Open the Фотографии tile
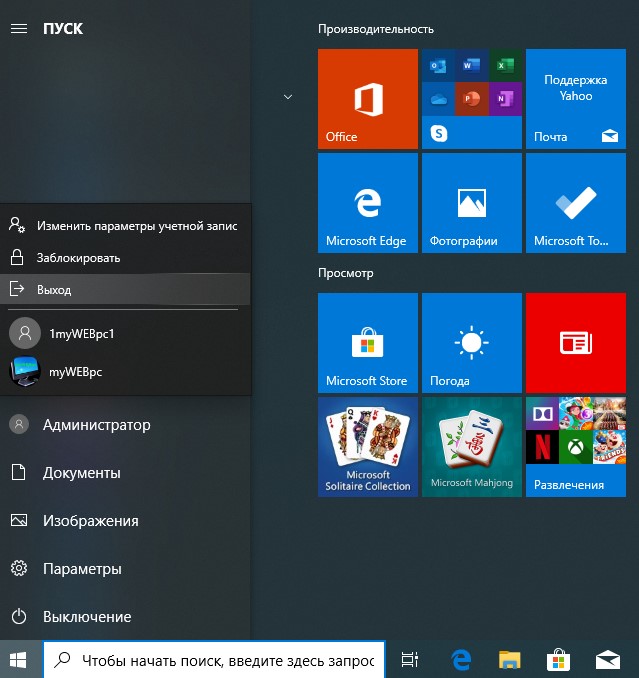This screenshot has height=678, width=639. (472, 203)
